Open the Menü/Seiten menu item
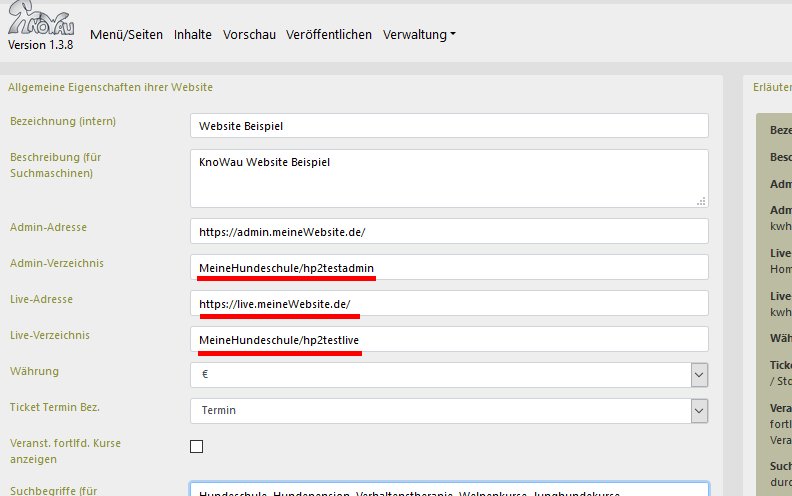Viewport: 792px width, 496px height. coord(126,34)
